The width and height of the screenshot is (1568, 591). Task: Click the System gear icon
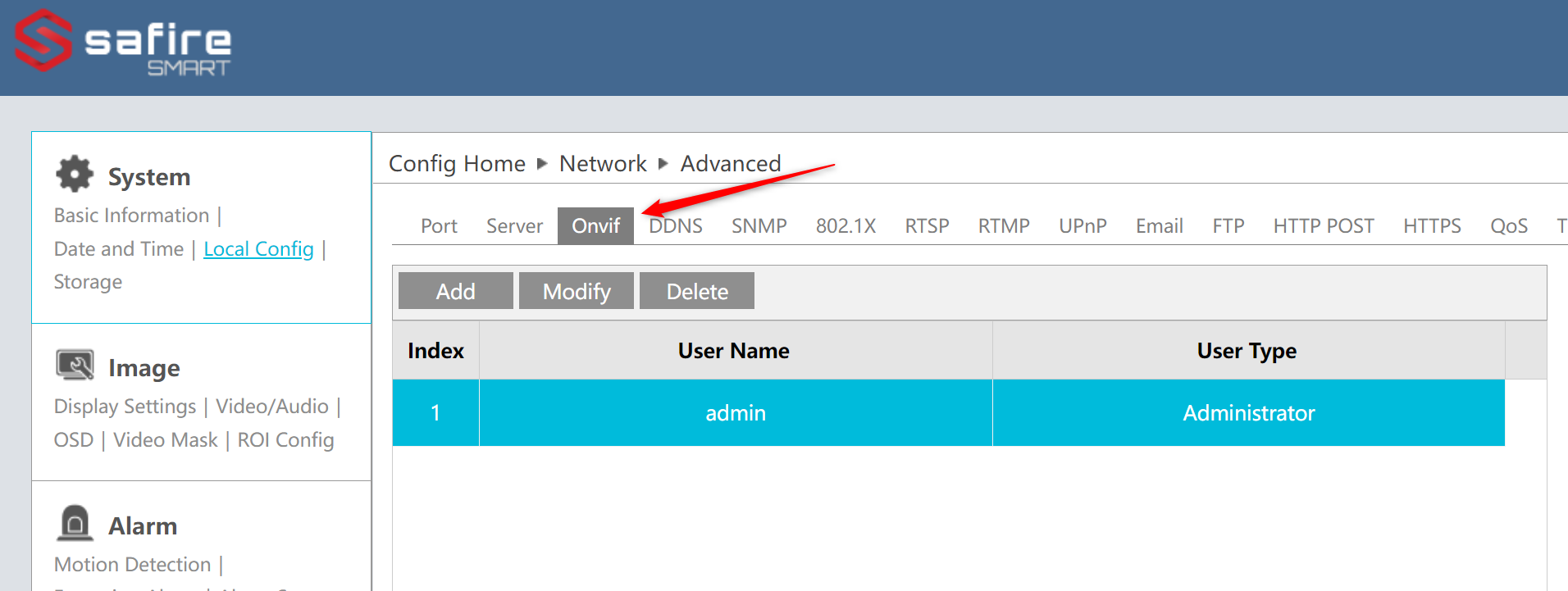(75, 175)
